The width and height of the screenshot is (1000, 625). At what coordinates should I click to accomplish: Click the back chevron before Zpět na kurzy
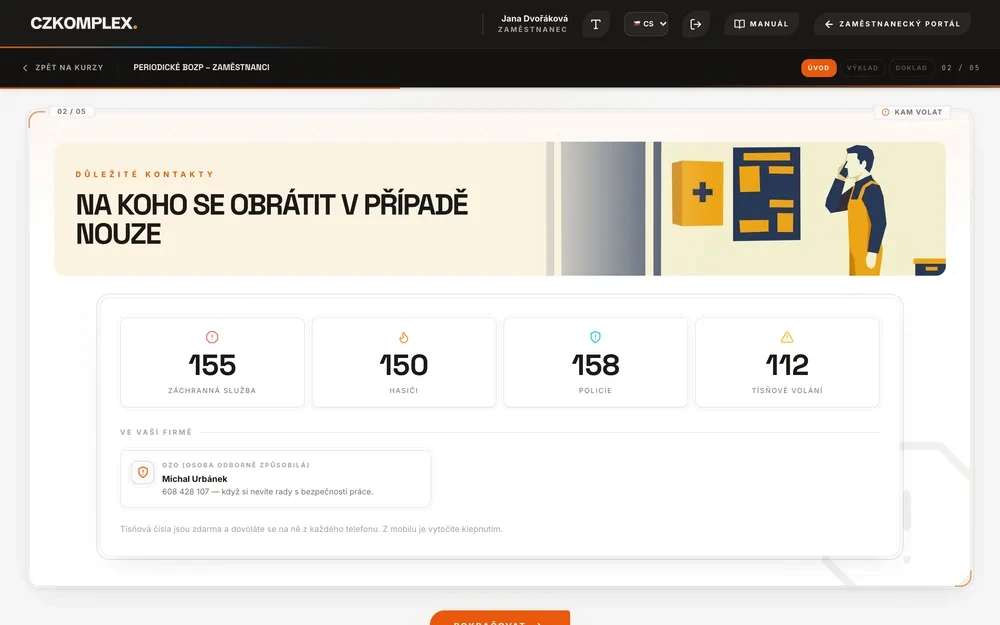click(25, 68)
